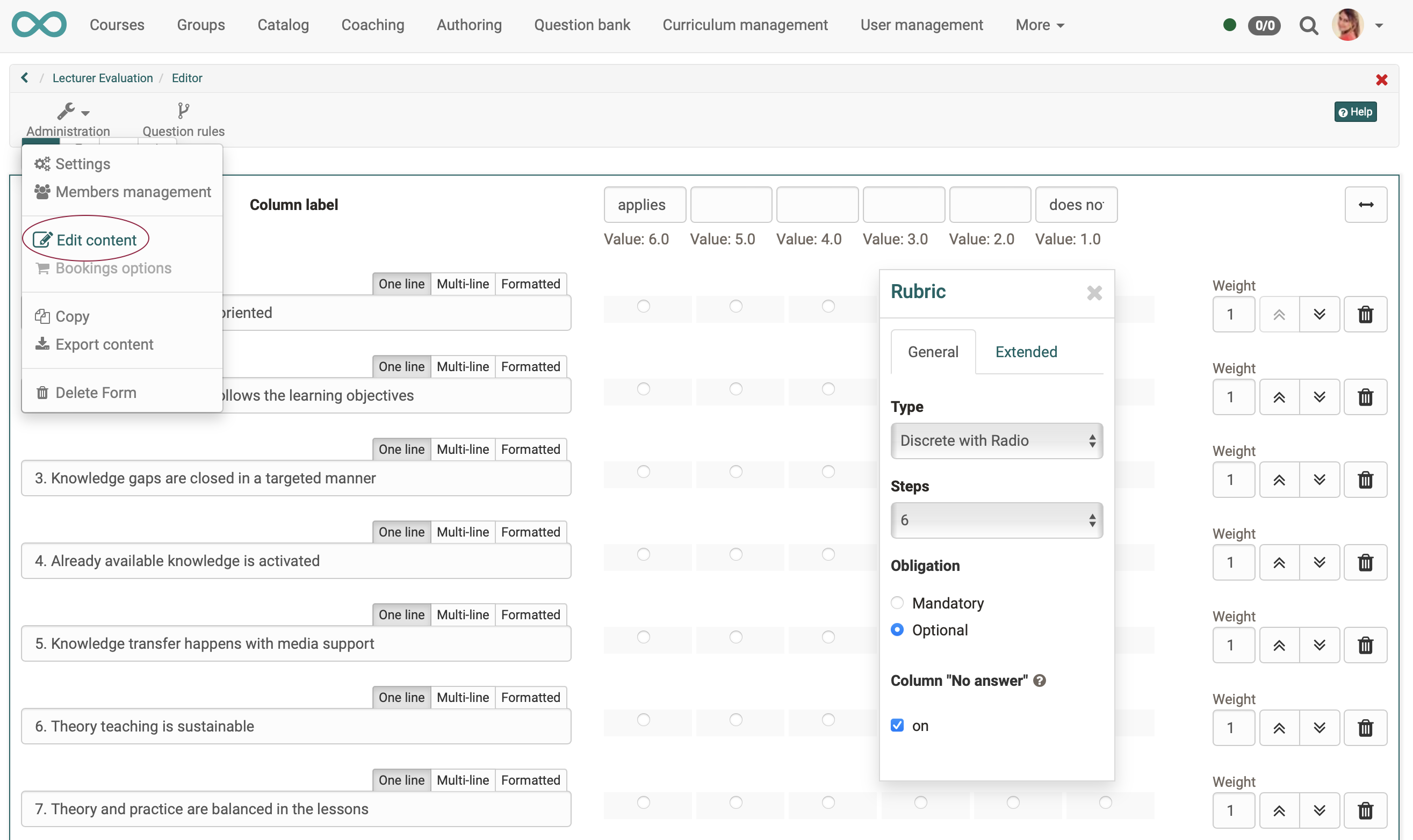Select the Mandatory obligation radio button

[x=897, y=603]
